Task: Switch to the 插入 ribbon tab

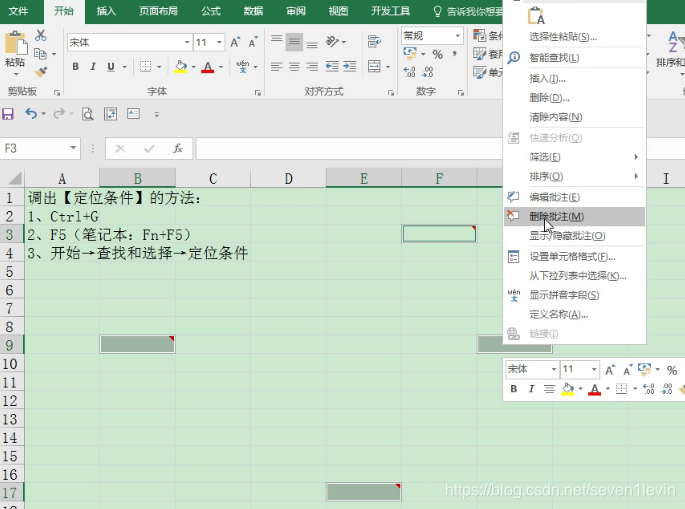Action: (106, 11)
